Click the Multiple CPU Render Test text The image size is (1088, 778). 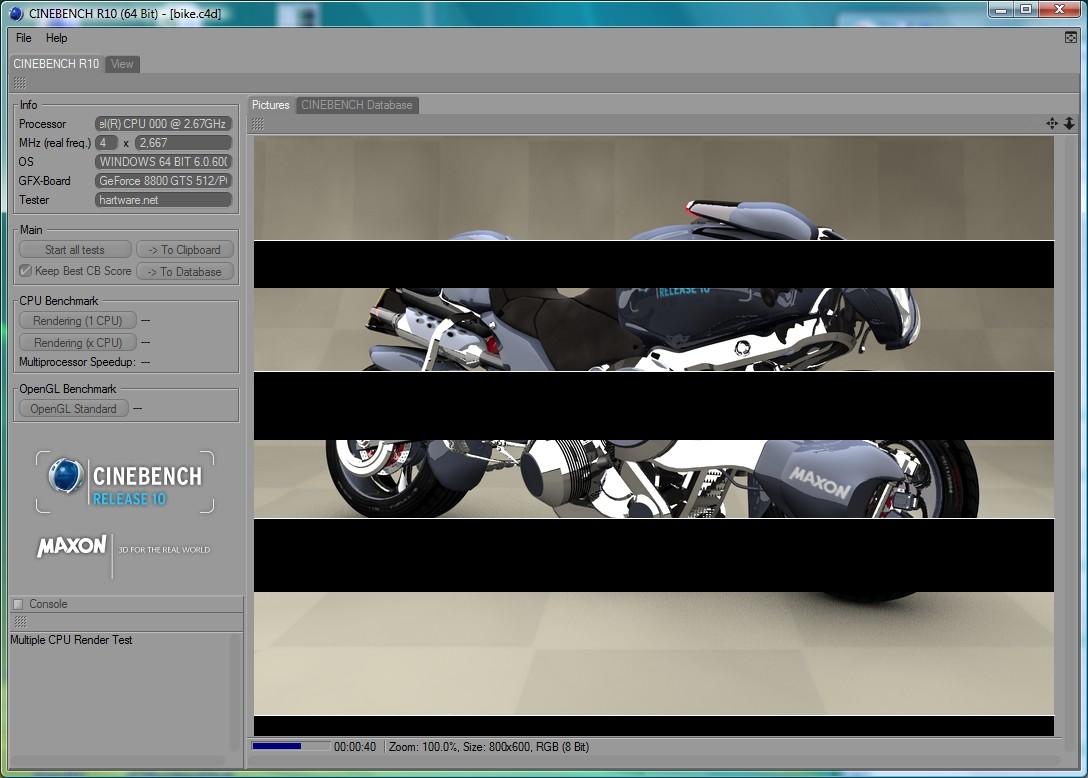click(x=71, y=640)
